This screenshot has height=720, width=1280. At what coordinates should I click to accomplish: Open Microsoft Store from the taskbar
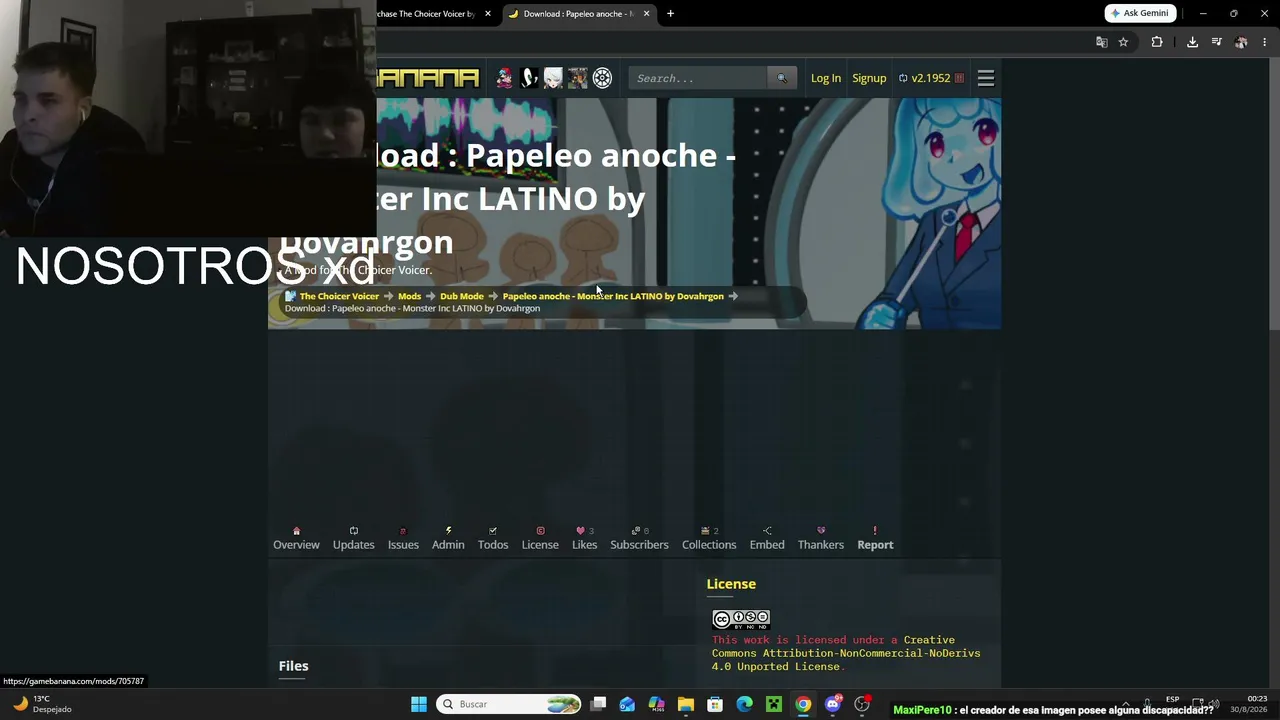click(715, 704)
